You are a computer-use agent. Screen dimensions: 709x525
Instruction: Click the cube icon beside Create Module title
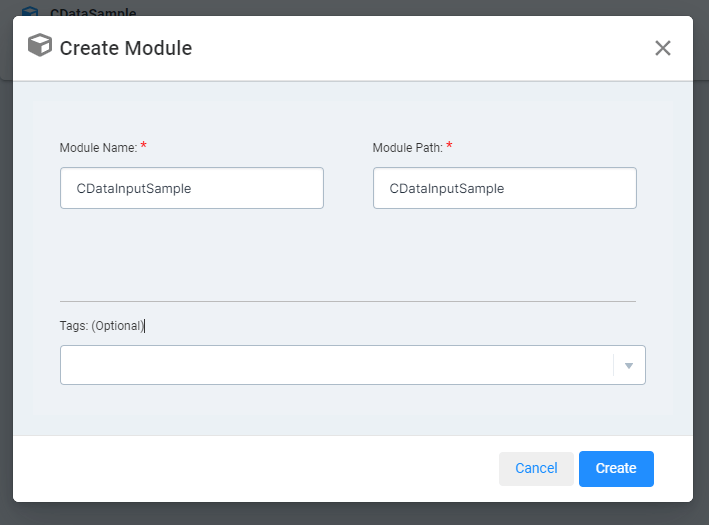[x=39, y=47]
